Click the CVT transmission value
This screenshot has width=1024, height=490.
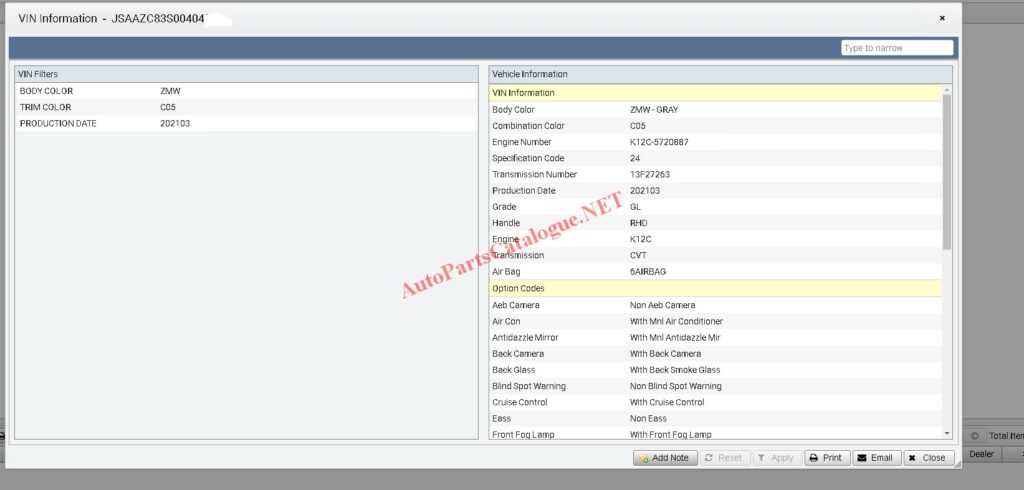(x=638, y=255)
